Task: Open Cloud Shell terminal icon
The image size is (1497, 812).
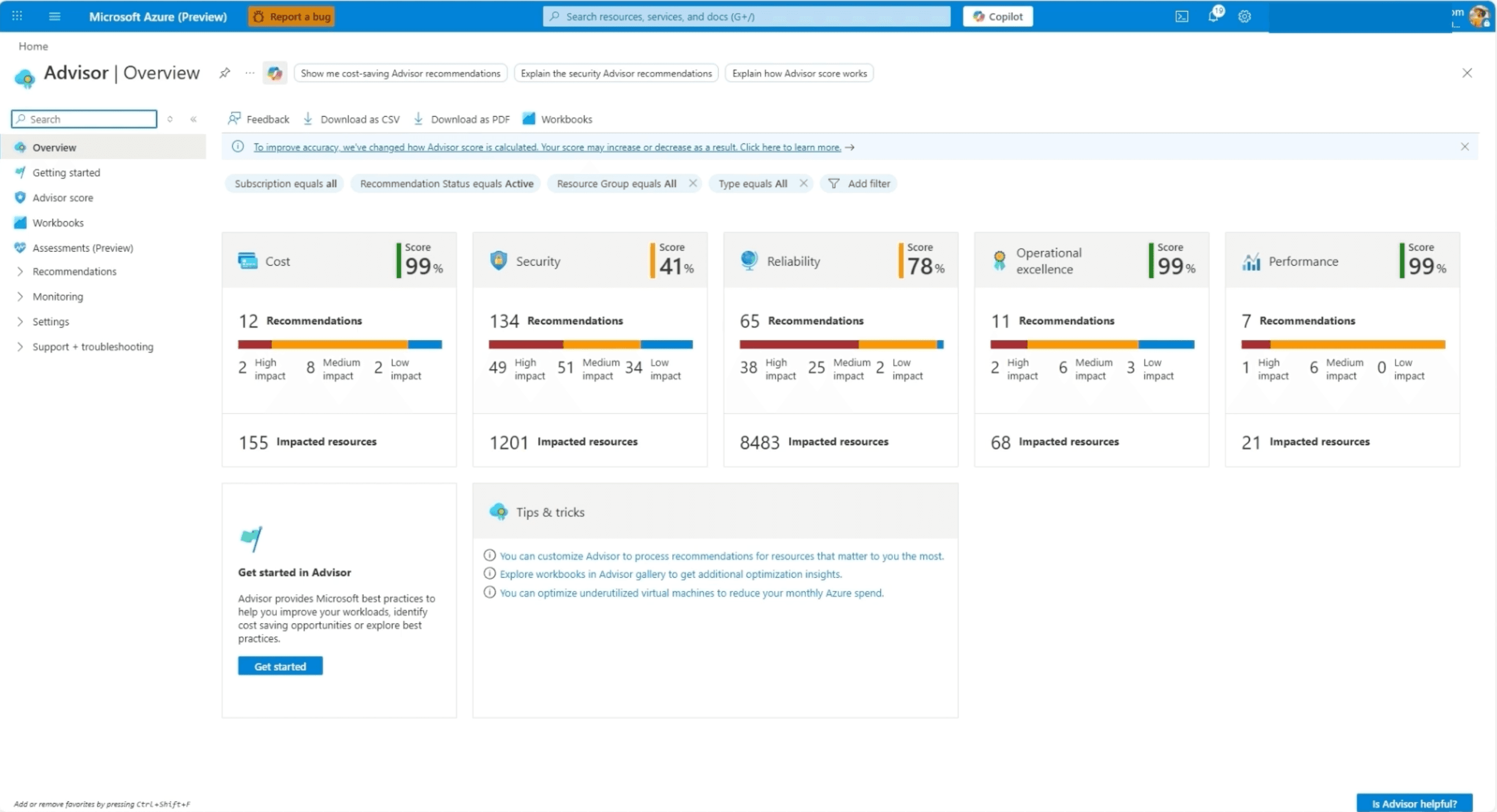Action: 1181,16
